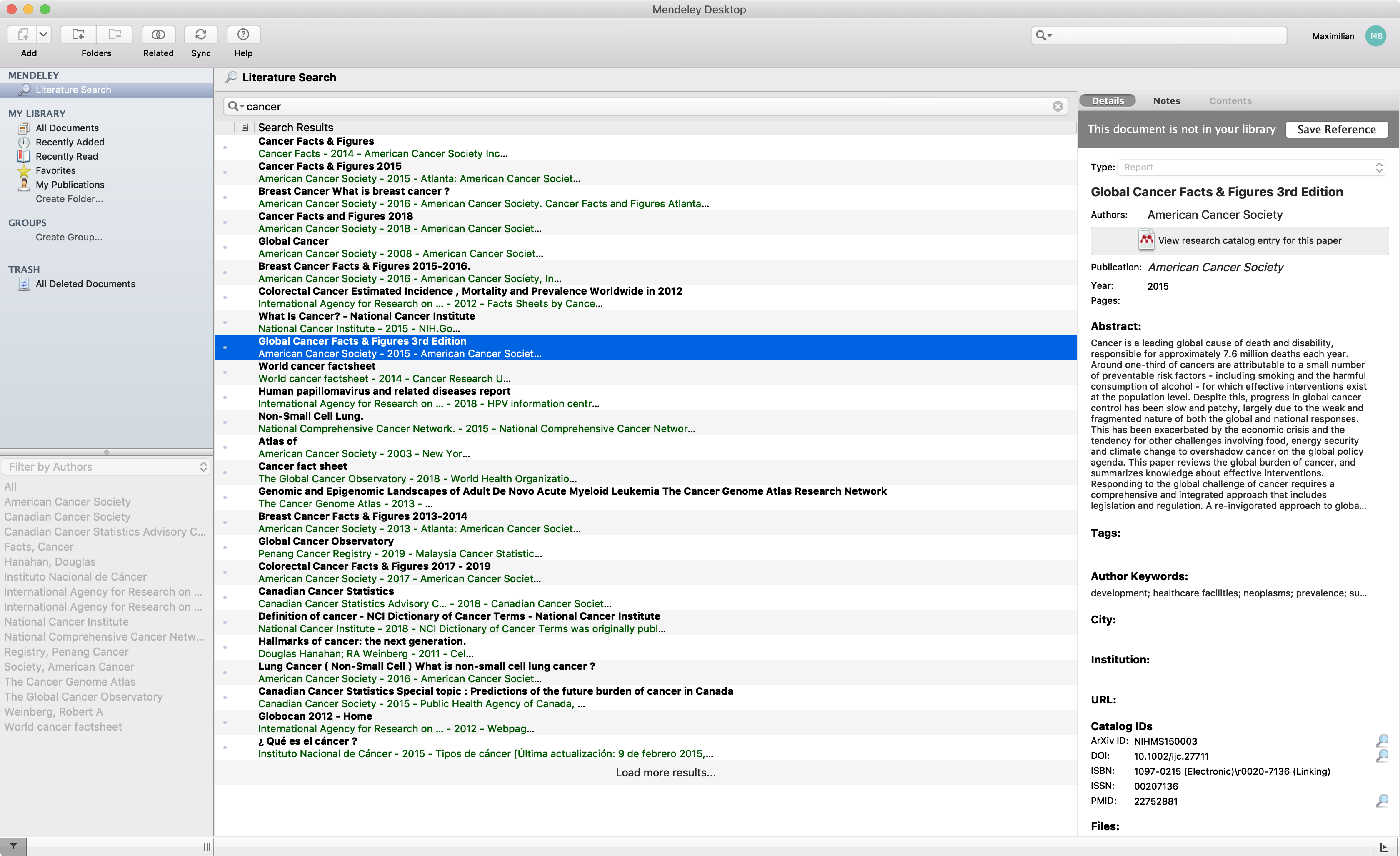The width and height of the screenshot is (1400, 856).
Task: Open the Add button dropdown arrow
Action: click(x=44, y=35)
